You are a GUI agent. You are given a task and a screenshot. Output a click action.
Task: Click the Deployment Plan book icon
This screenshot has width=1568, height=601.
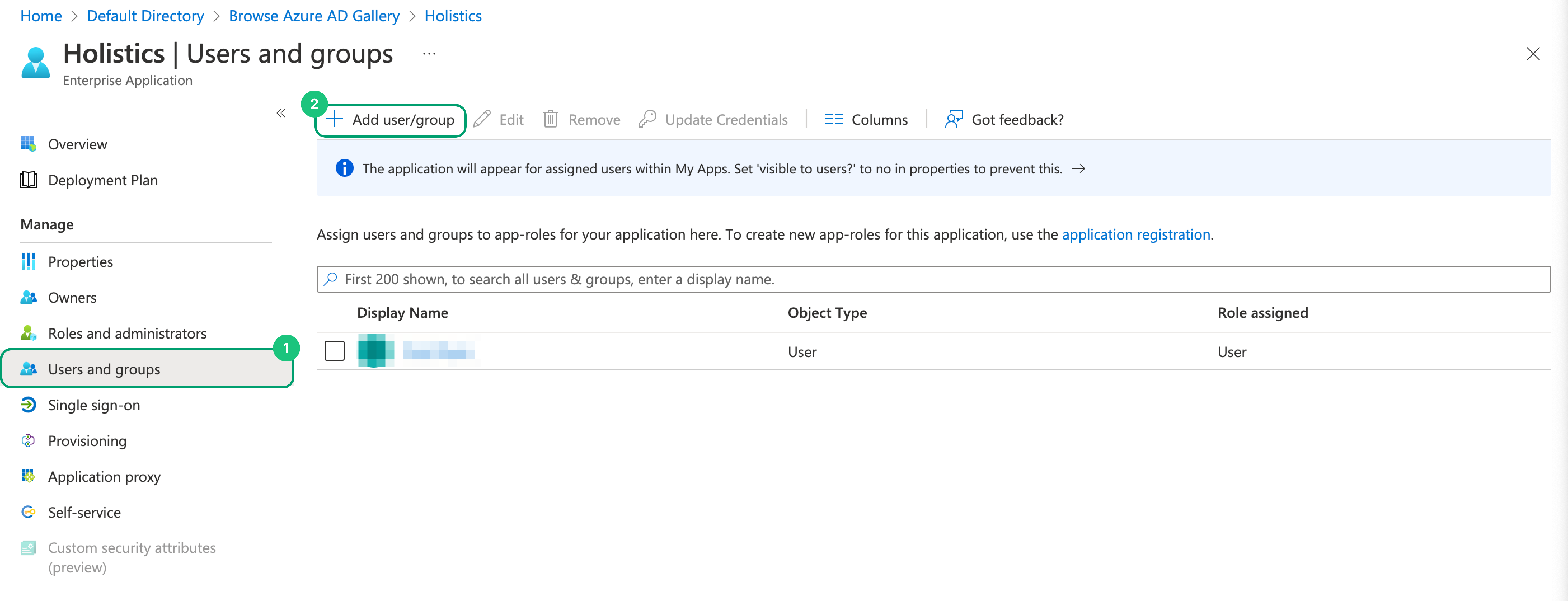[28, 180]
